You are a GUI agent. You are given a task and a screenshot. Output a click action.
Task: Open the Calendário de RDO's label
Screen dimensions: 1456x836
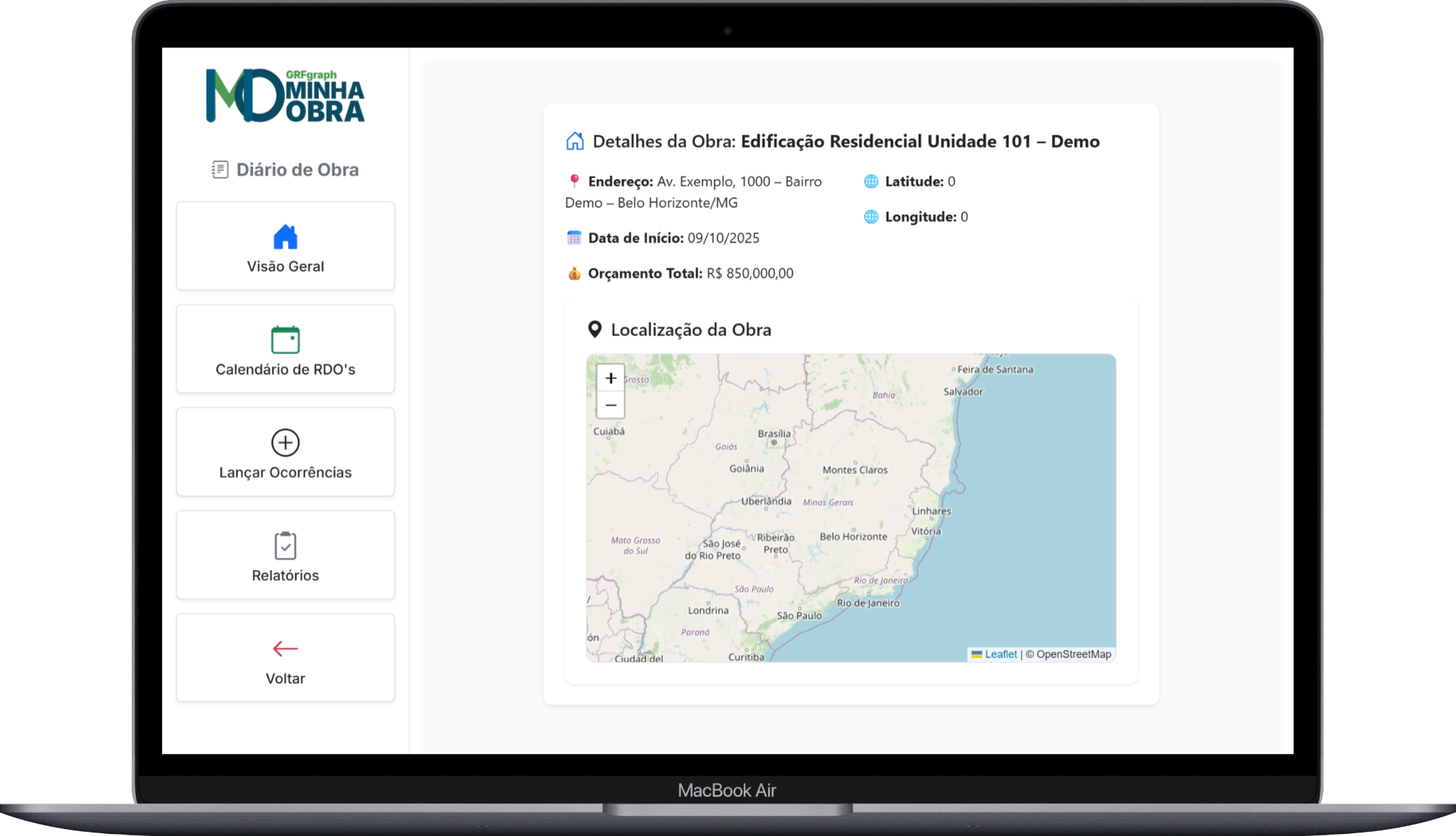(x=285, y=369)
